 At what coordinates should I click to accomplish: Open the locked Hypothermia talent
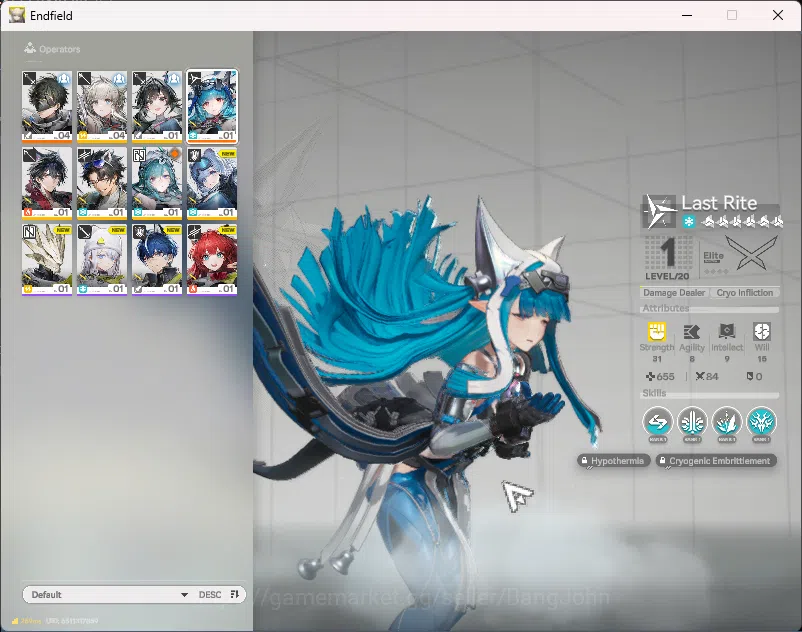tap(614, 461)
